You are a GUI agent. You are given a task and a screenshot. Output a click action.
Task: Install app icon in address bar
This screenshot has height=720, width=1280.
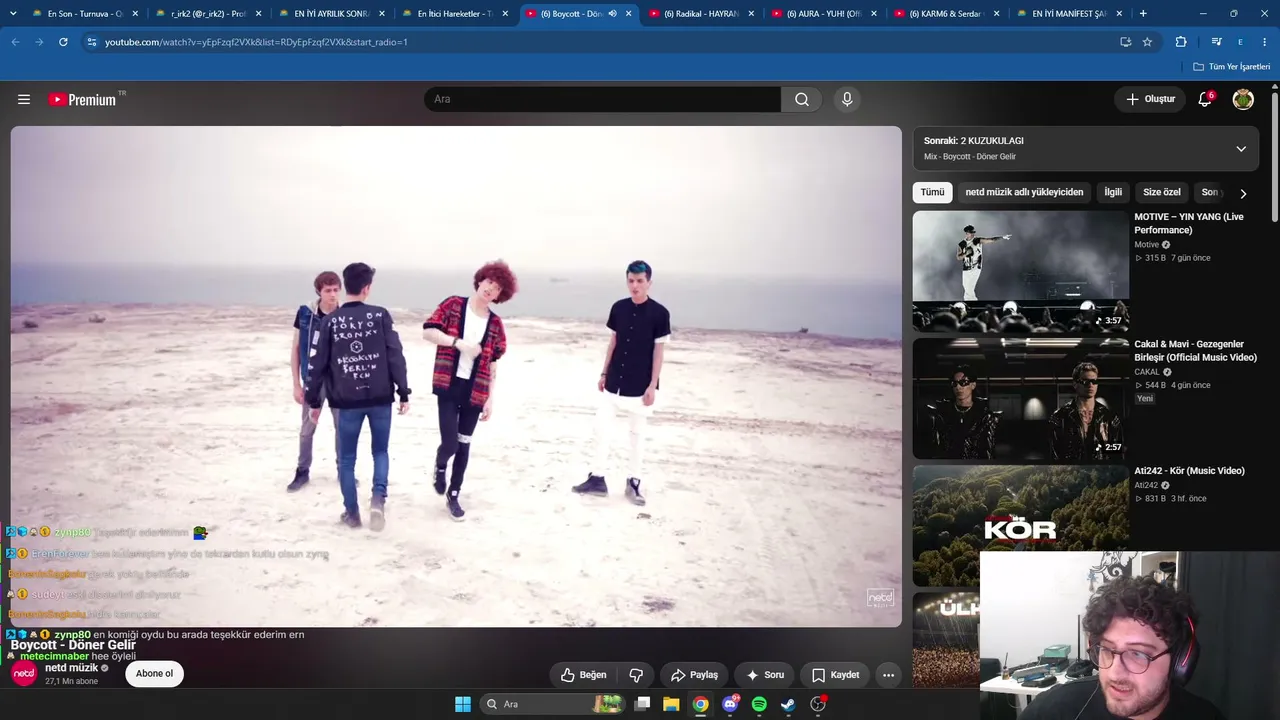click(1125, 42)
